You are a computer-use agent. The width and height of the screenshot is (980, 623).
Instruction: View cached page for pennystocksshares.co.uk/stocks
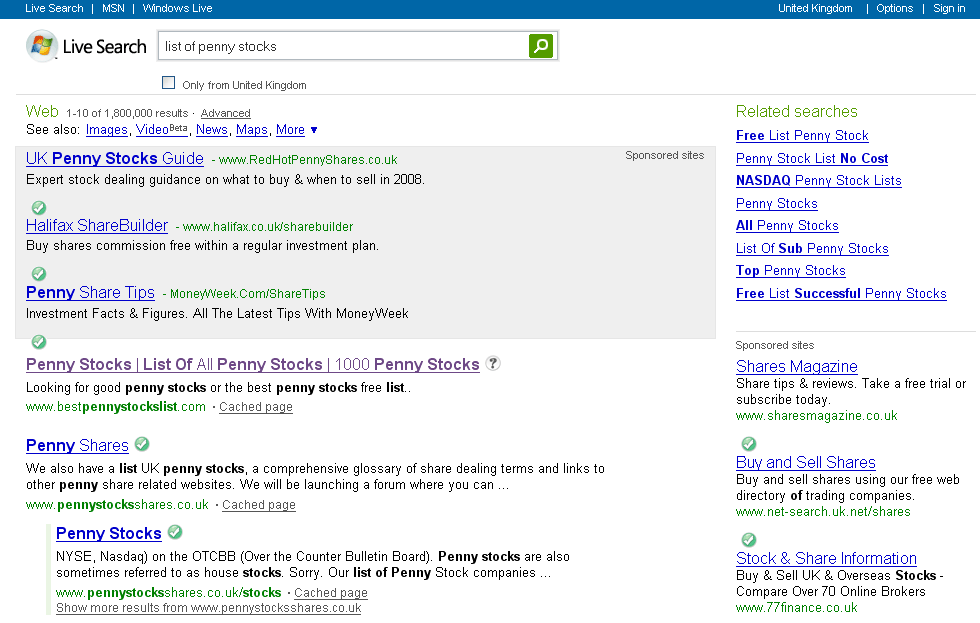click(331, 593)
